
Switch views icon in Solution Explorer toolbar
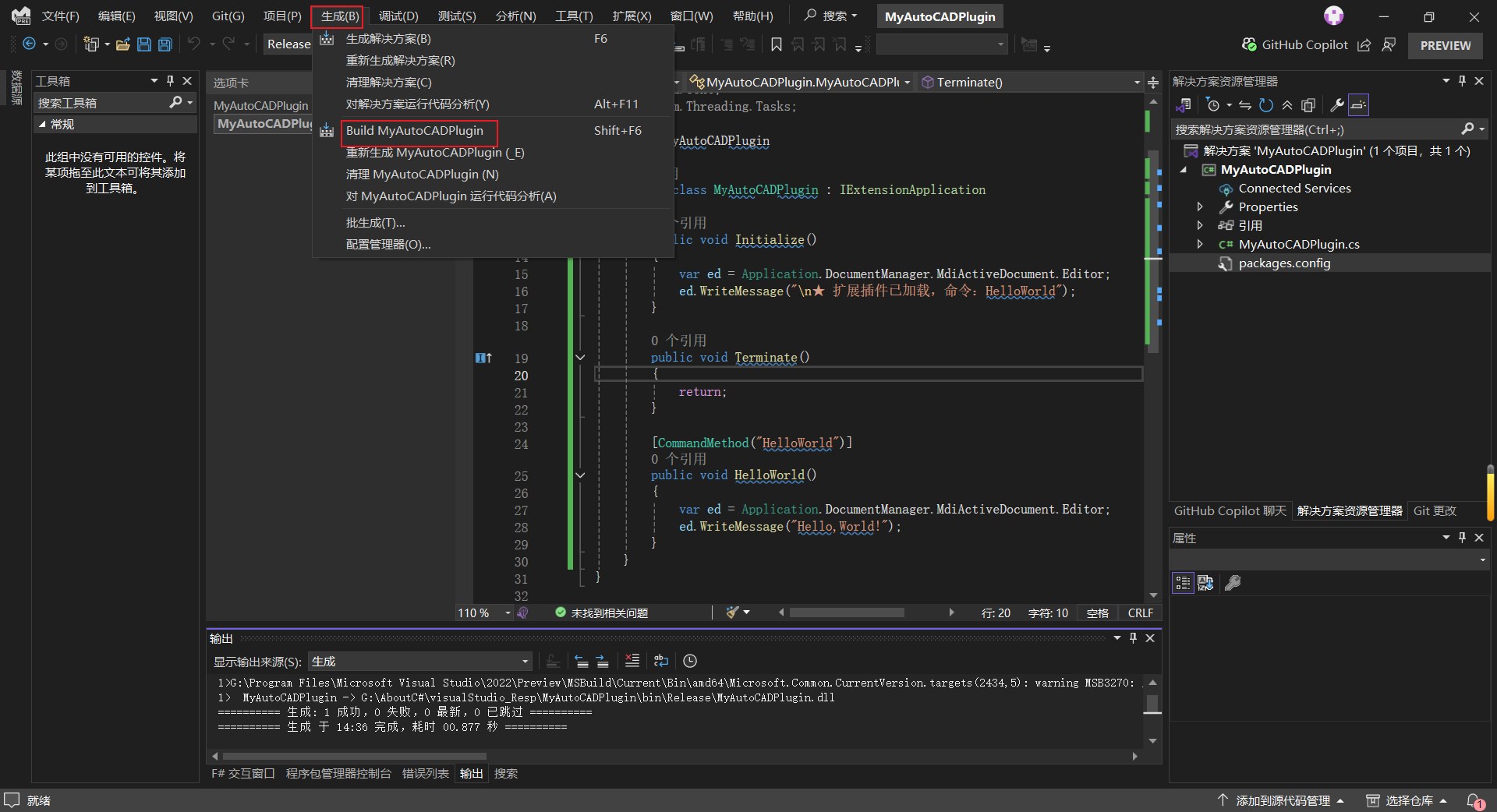tap(1184, 105)
